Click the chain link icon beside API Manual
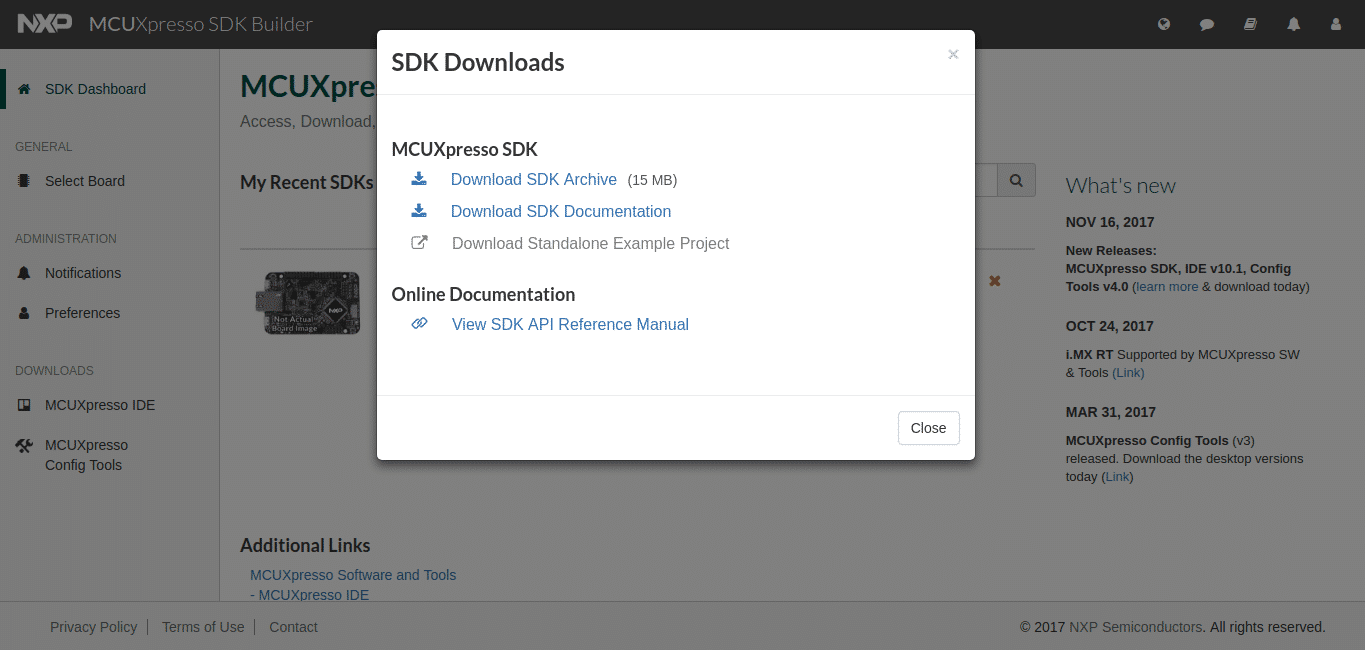Viewport: 1365px width, 650px height. pos(420,324)
